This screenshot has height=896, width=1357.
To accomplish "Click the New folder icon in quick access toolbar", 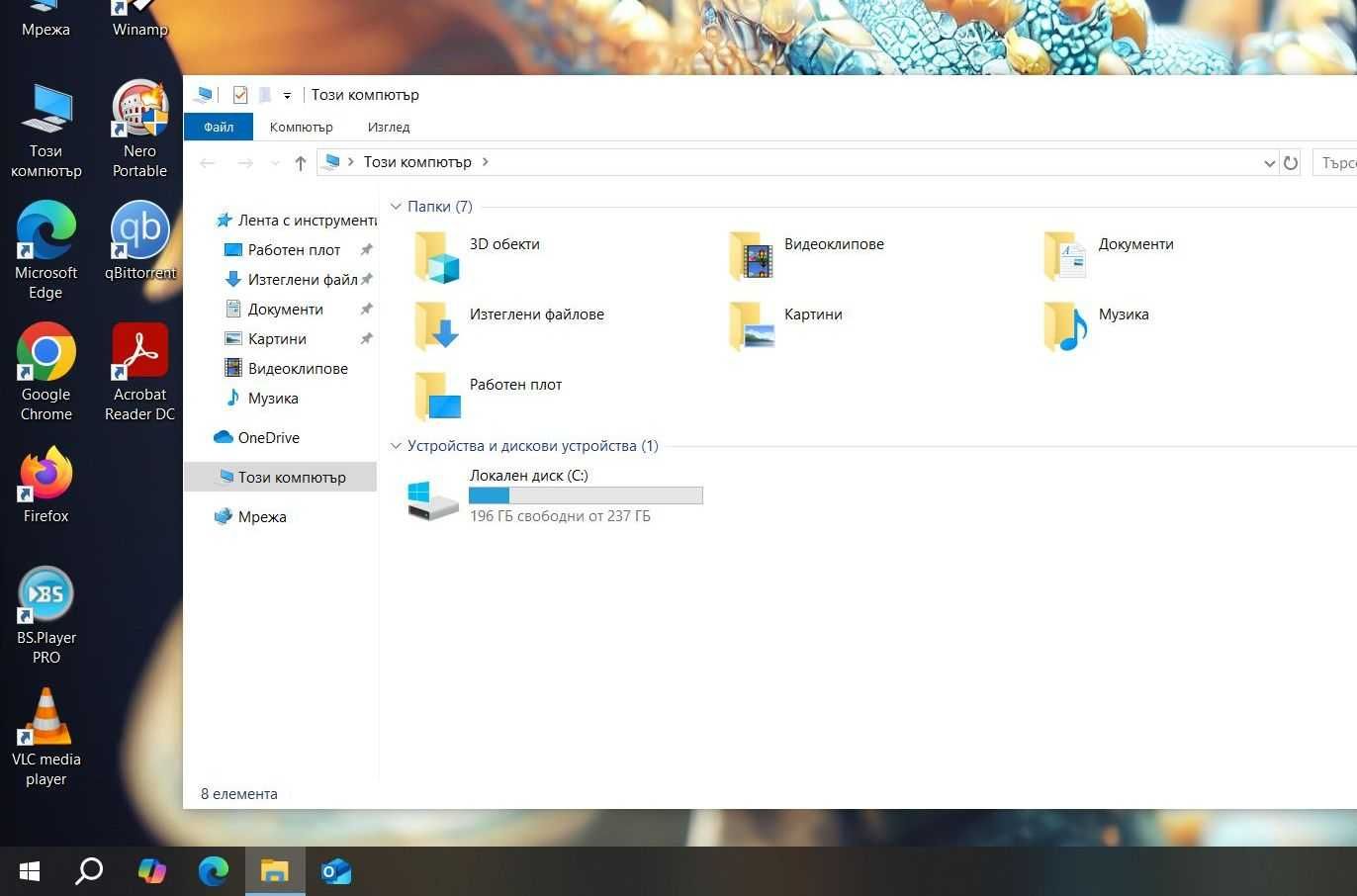I will 265,95.
